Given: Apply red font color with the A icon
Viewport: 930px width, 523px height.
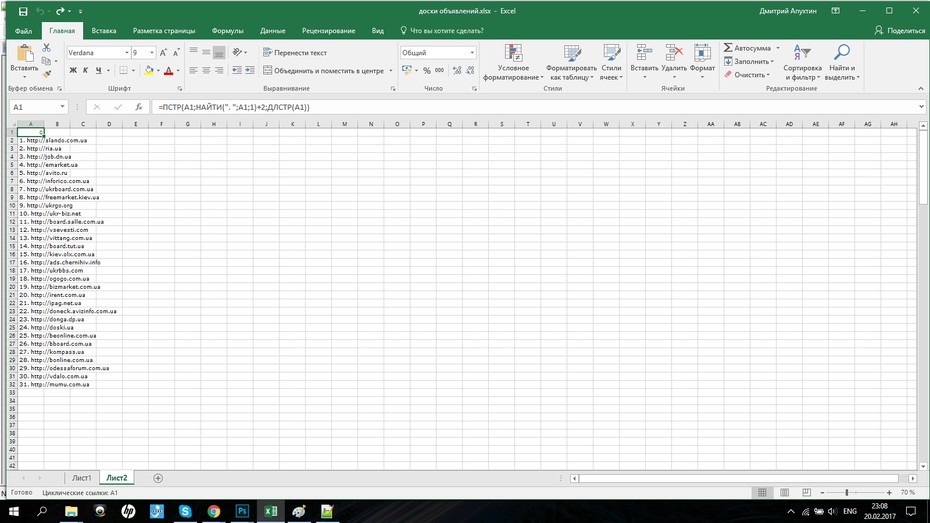Looking at the screenshot, I should pos(168,71).
